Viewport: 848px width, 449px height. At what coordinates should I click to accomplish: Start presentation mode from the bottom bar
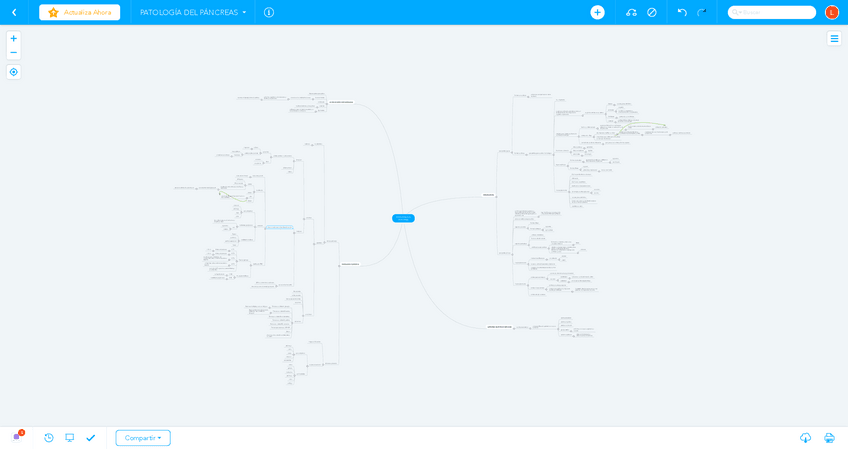coord(70,438)
